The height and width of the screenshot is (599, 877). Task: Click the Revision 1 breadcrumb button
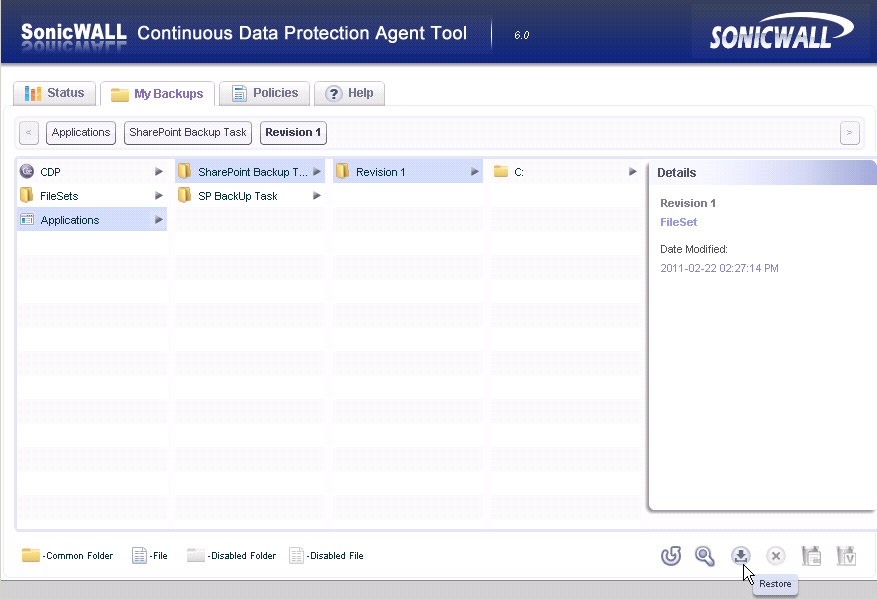pyautogui.click(x=293, y=133)
